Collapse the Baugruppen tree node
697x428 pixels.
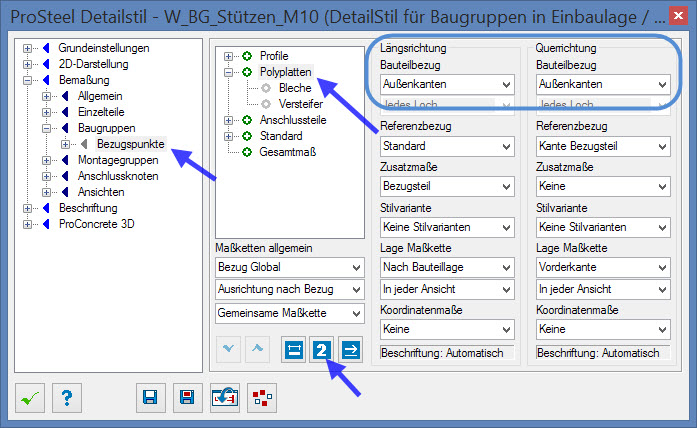coord(46,128)
